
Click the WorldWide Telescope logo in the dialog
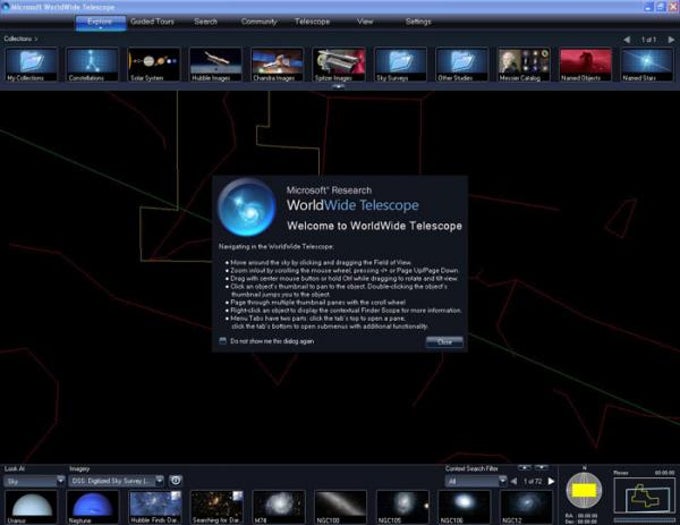(x=247, y=207)
